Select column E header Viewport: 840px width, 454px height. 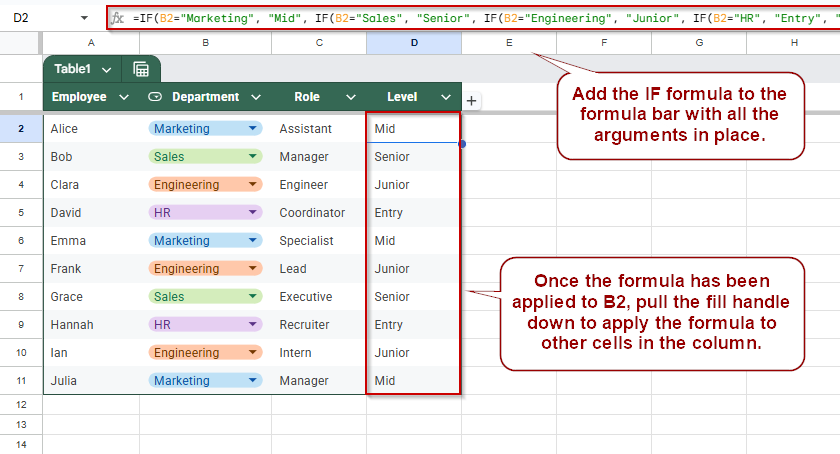pos(509,43)
